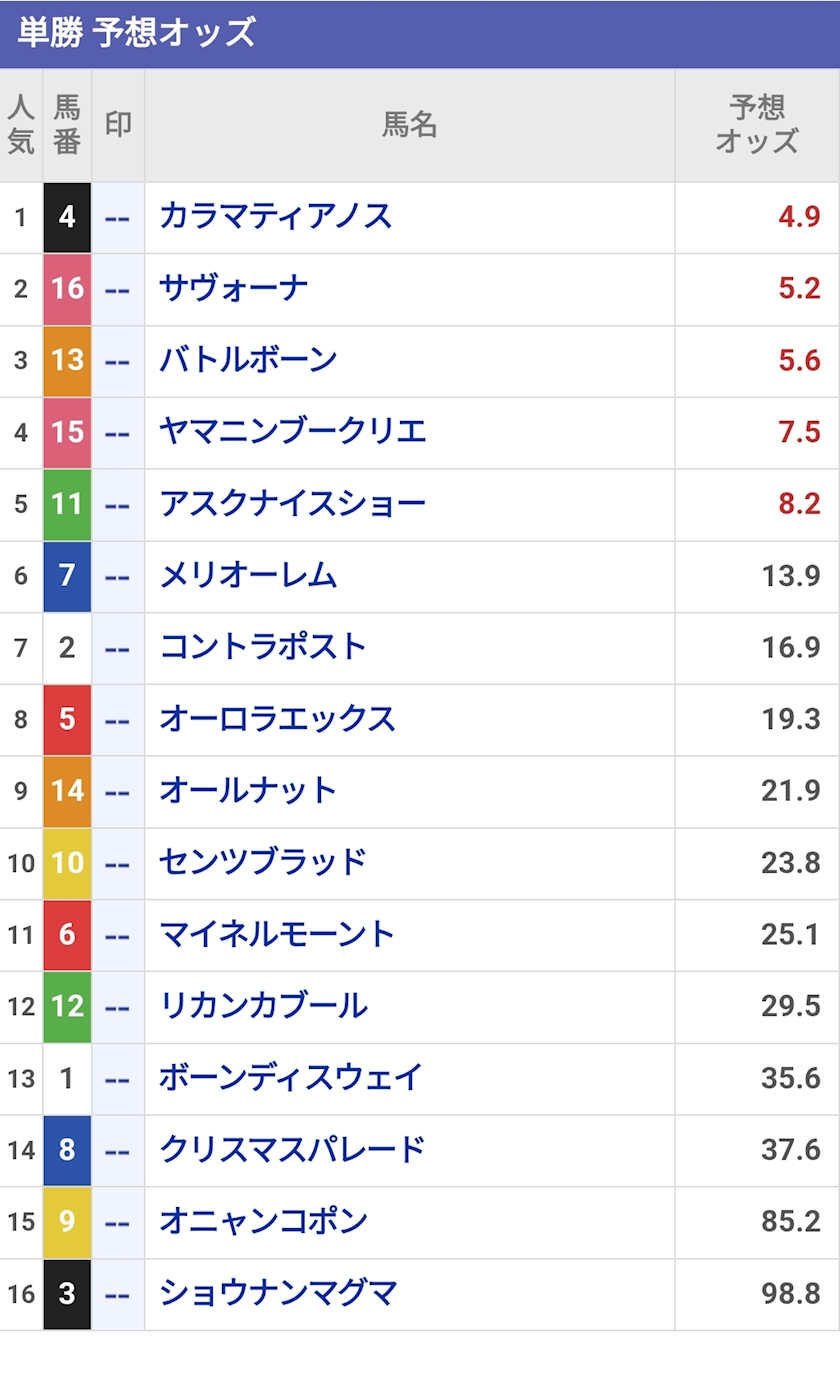Click green number 11 badge
This screenshot has width=840, height=1374.
(x=67, y=505)
